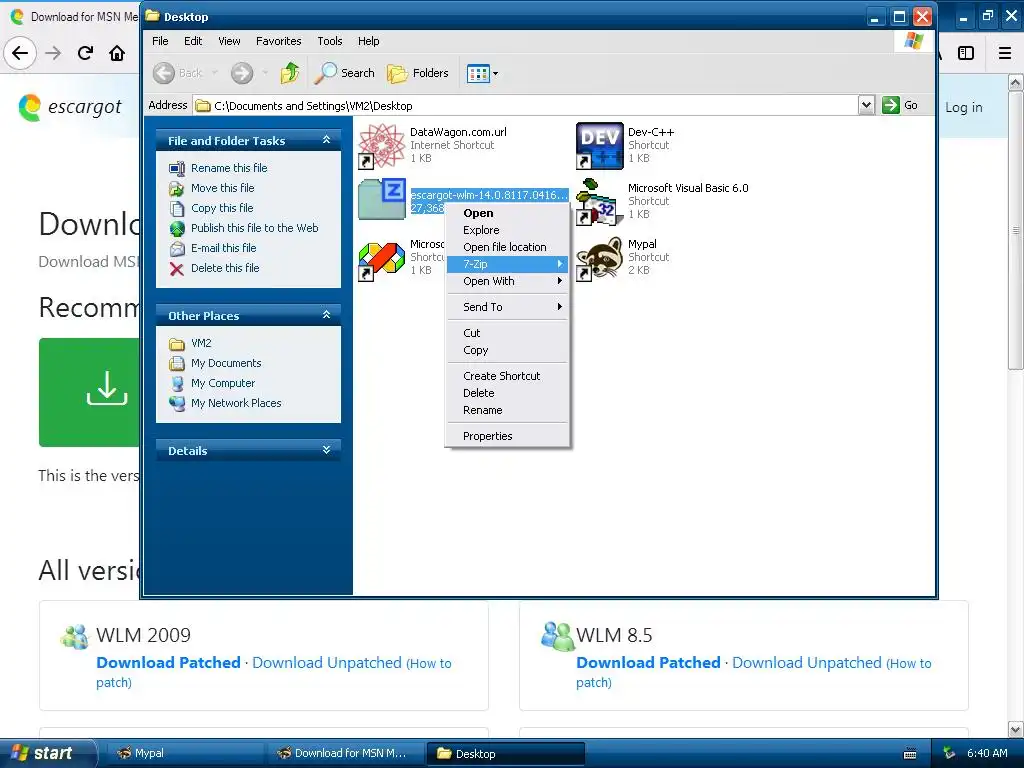Click the Windows start button
Screen dimensions: 1024x768
coord(48,753)
